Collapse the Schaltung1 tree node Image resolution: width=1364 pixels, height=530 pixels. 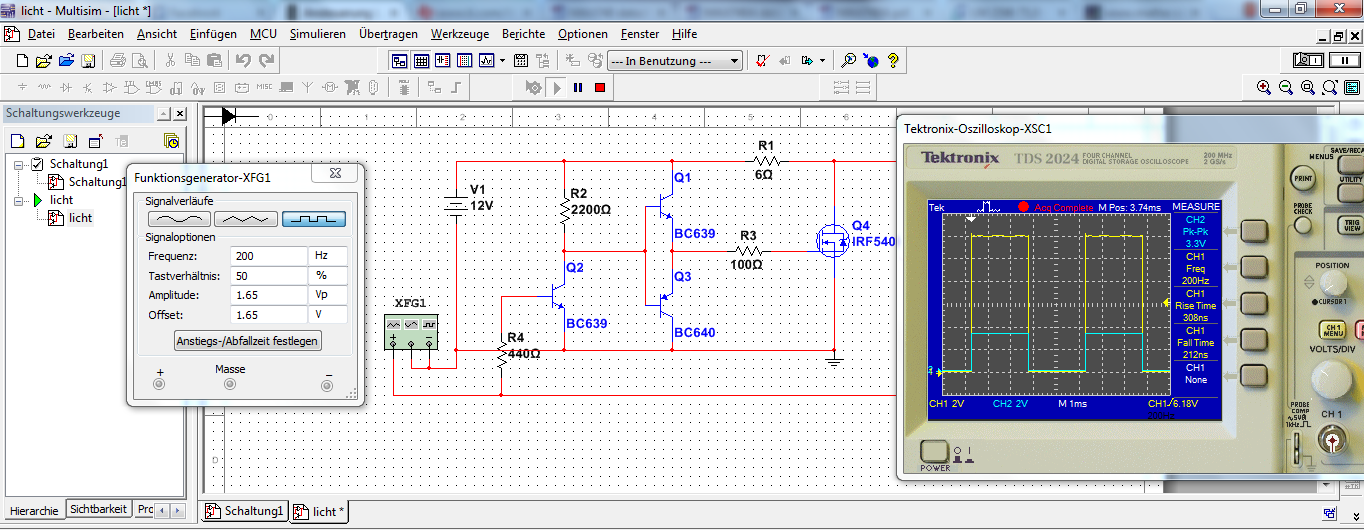click(19, 164)
